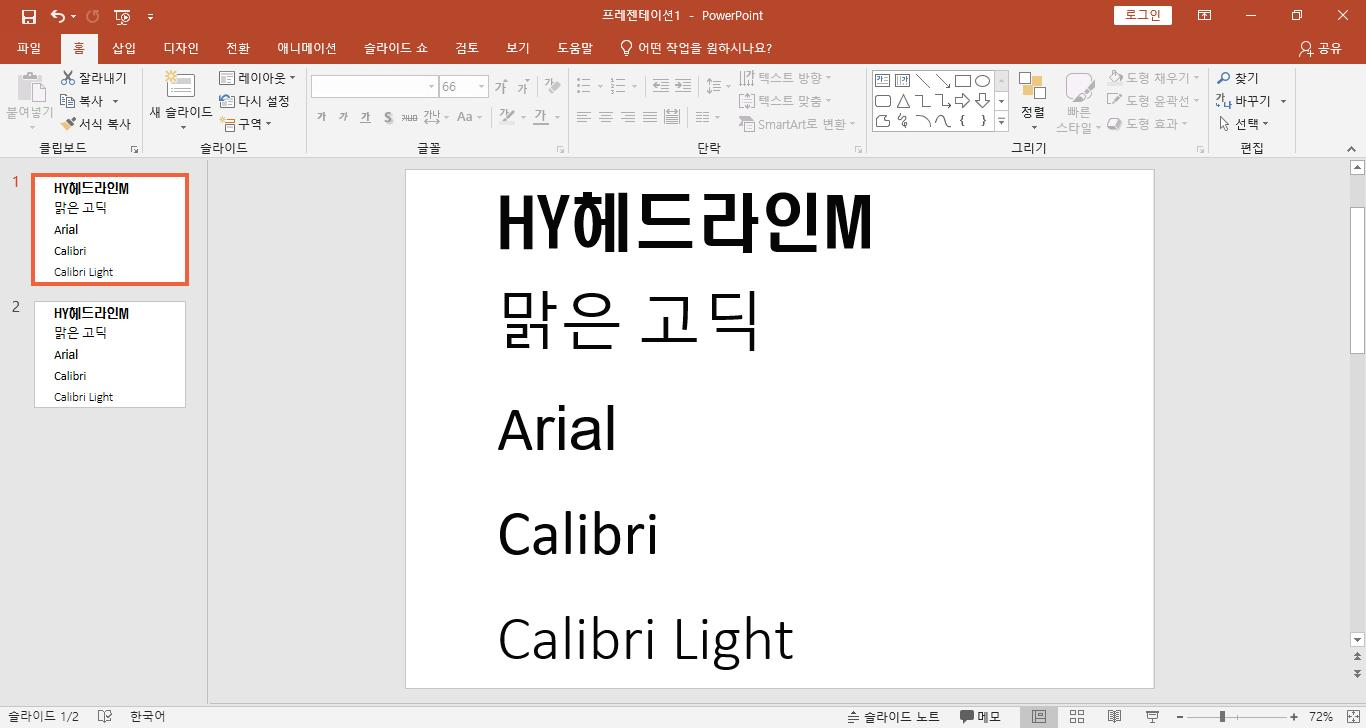
Task: Switch to slide sorter view
Action: [x=1077, y=716]
